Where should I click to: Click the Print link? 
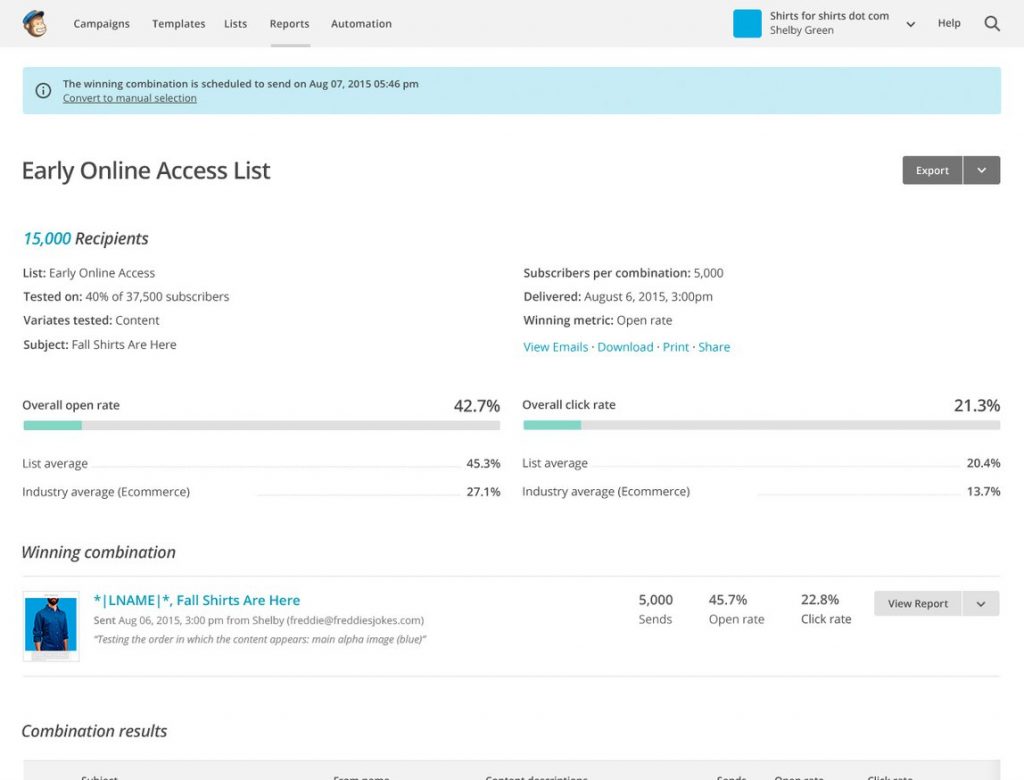click(x=676, y=347)
